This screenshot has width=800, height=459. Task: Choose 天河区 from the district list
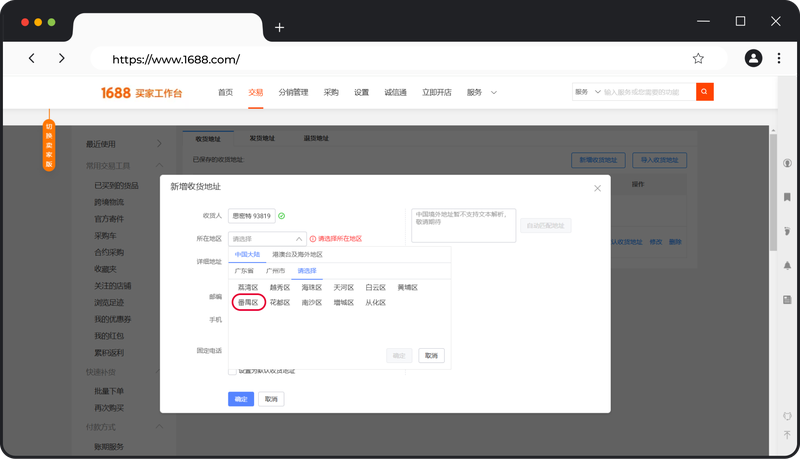click(x=343, y=287)
